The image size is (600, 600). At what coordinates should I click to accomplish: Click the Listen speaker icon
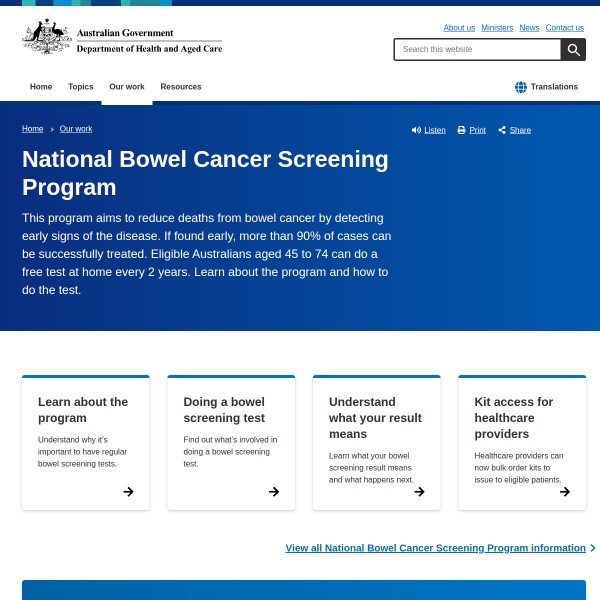[x=416, y=130]
